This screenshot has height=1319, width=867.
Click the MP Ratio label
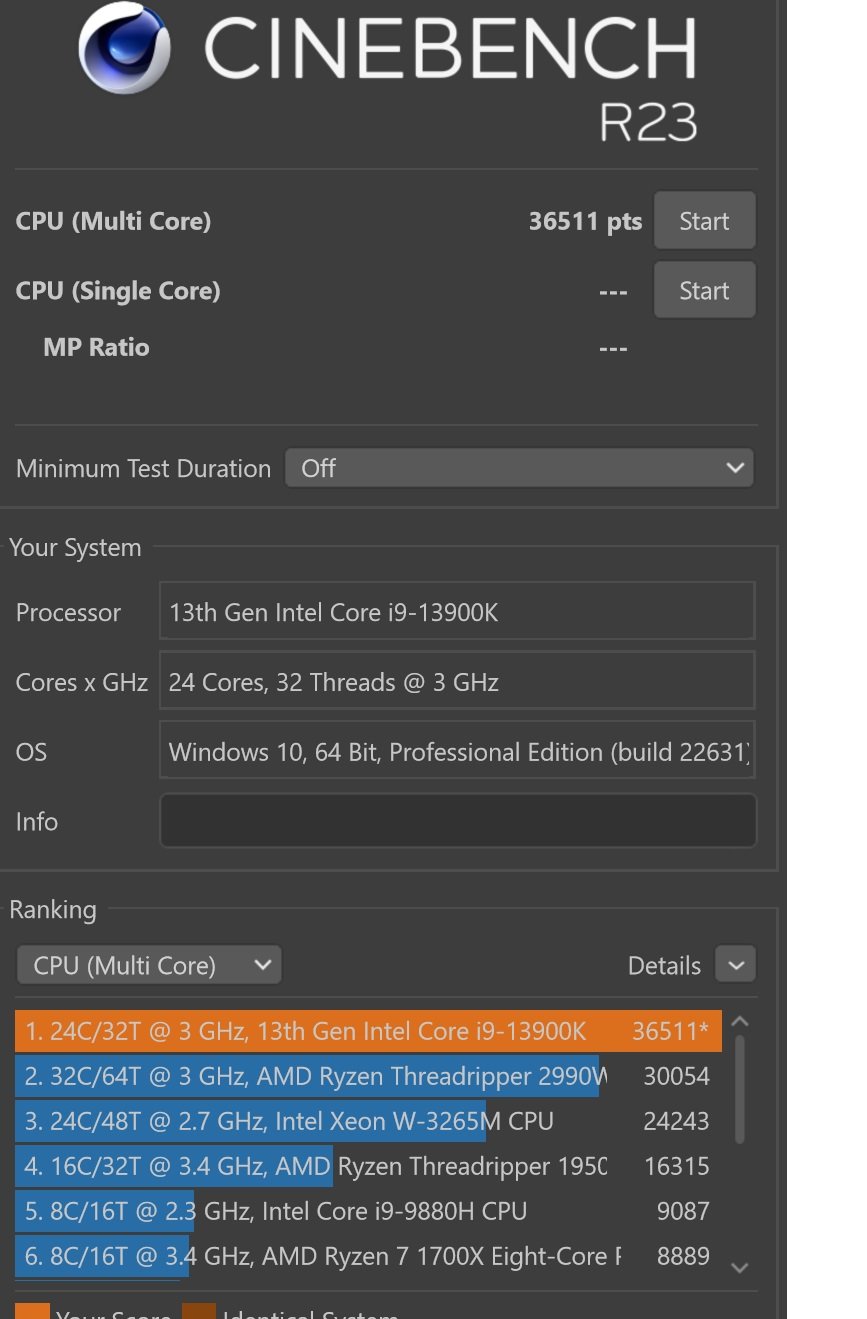point(96,347)
